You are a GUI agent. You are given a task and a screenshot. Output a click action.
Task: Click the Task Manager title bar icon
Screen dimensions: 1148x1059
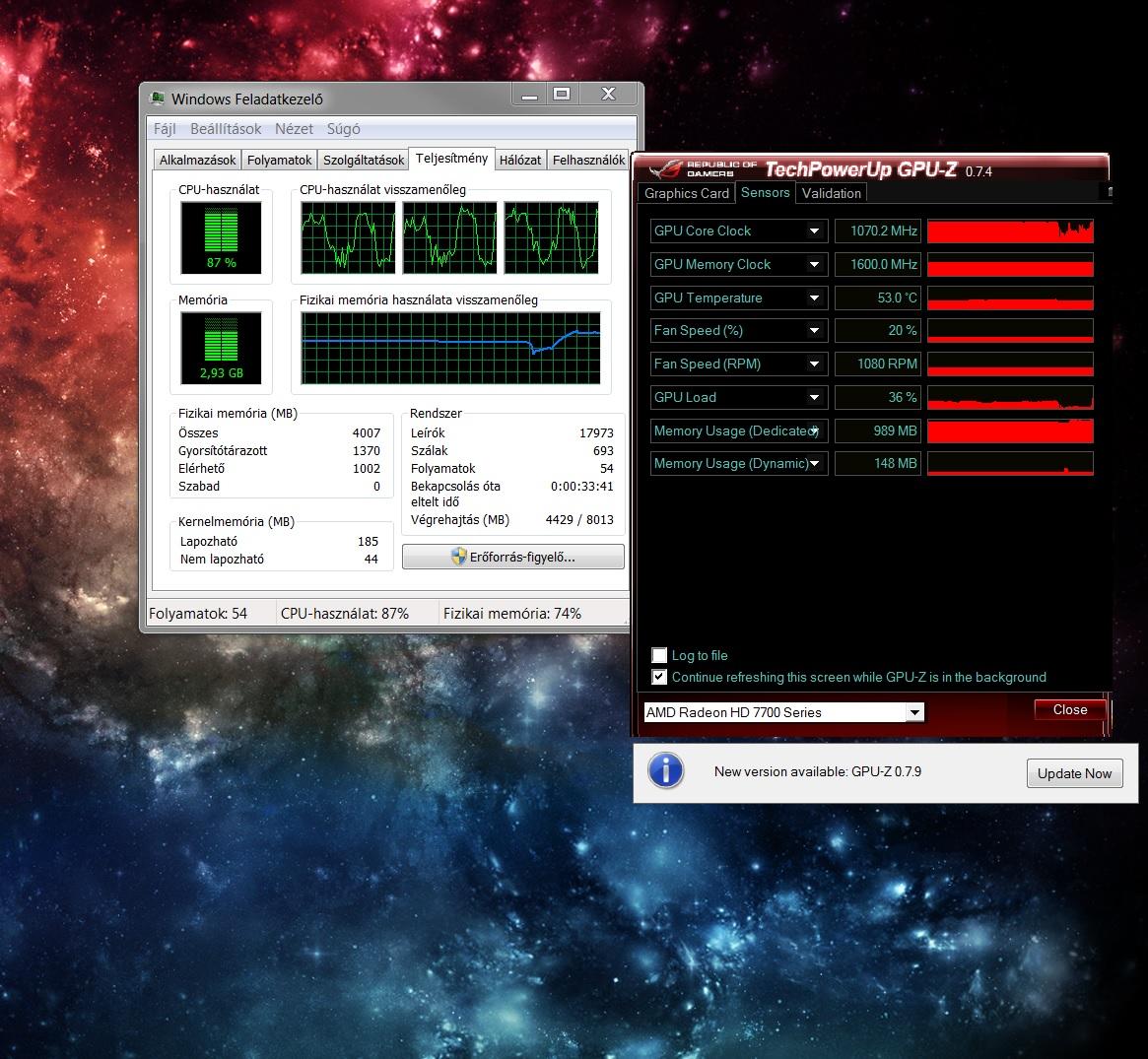pos(158,99)
